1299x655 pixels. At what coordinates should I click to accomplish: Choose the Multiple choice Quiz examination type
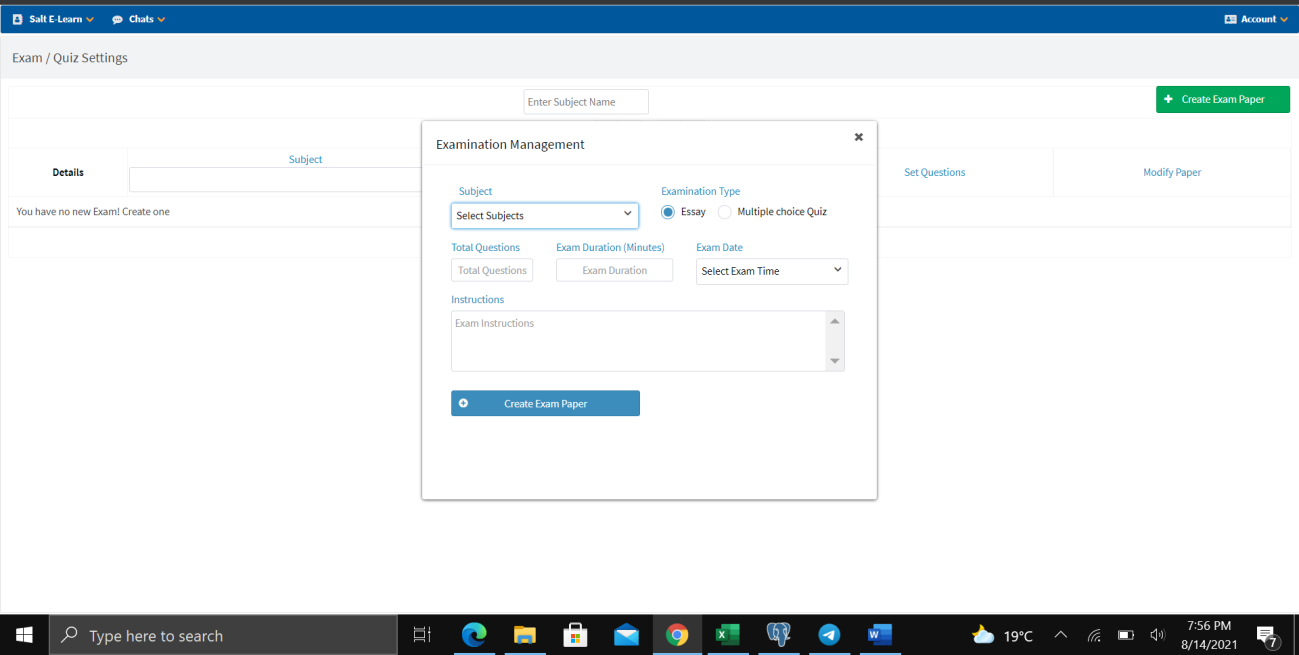click(724, 211)
